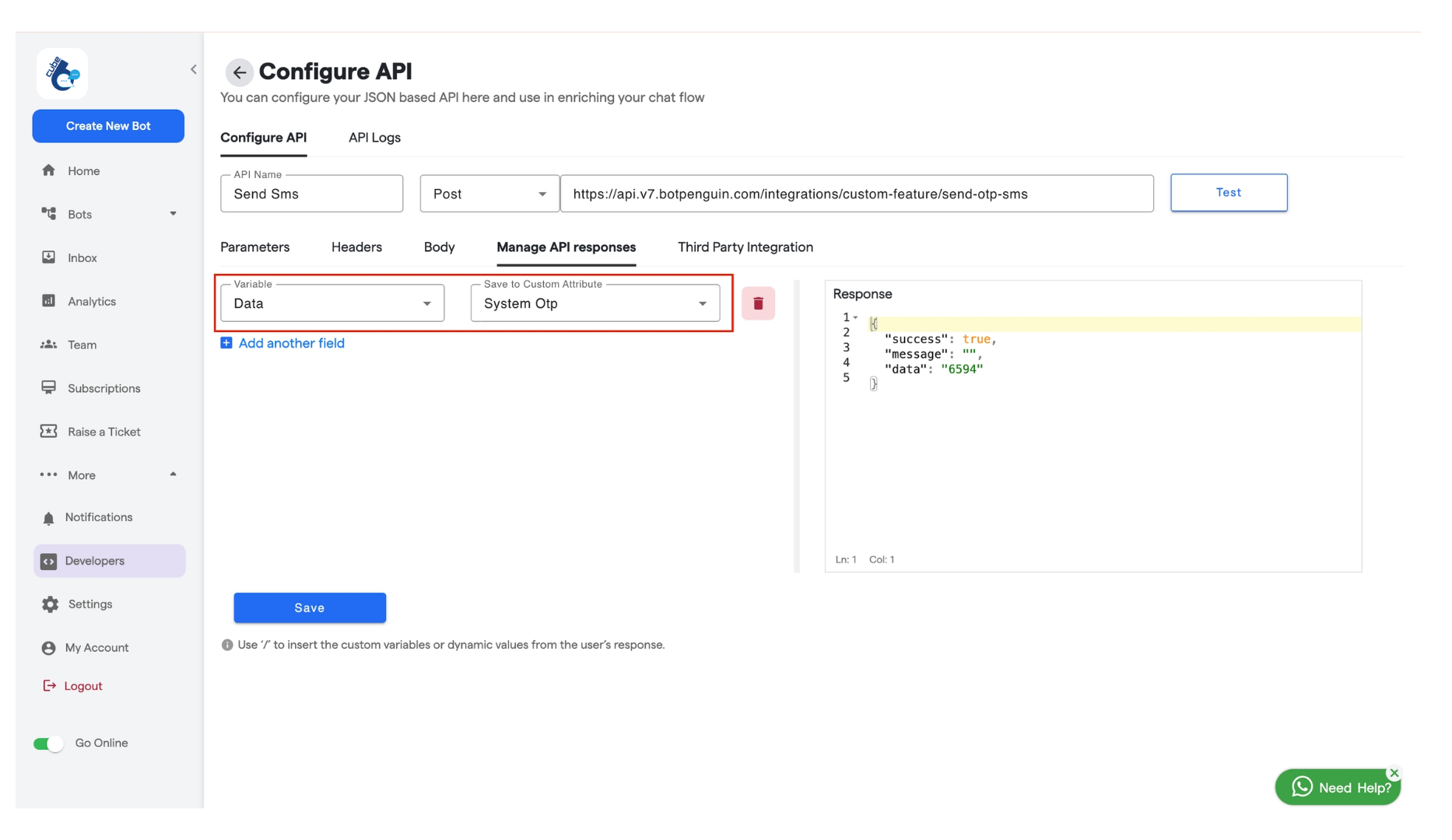Open the Inbox from the sidebar
The width and height of the screenshot is (1452, 840).
(x=81, y=257)
